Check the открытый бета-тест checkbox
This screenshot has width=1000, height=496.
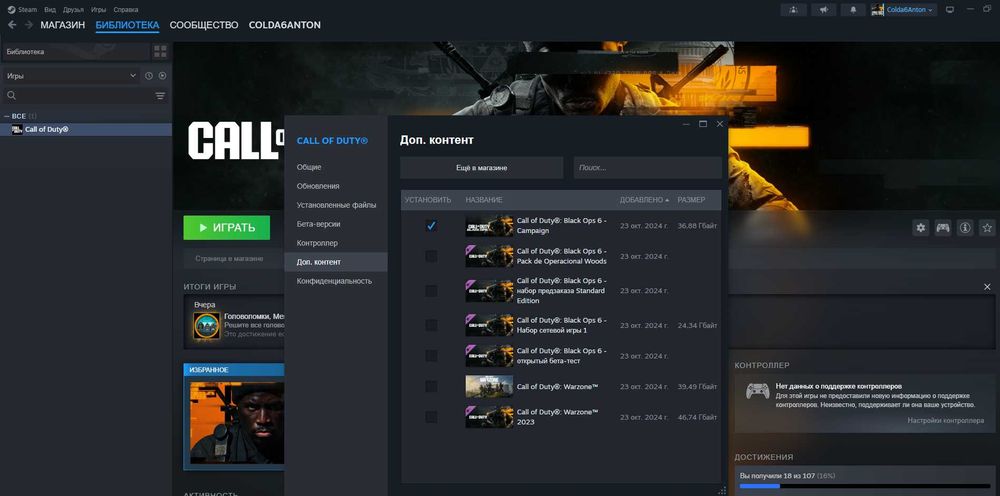[x=431, y=356]
